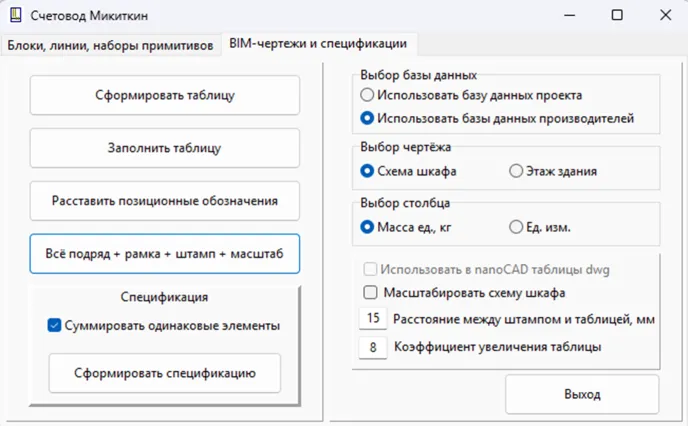
Task: Click the app icon in the title bar
Action: 13,15
